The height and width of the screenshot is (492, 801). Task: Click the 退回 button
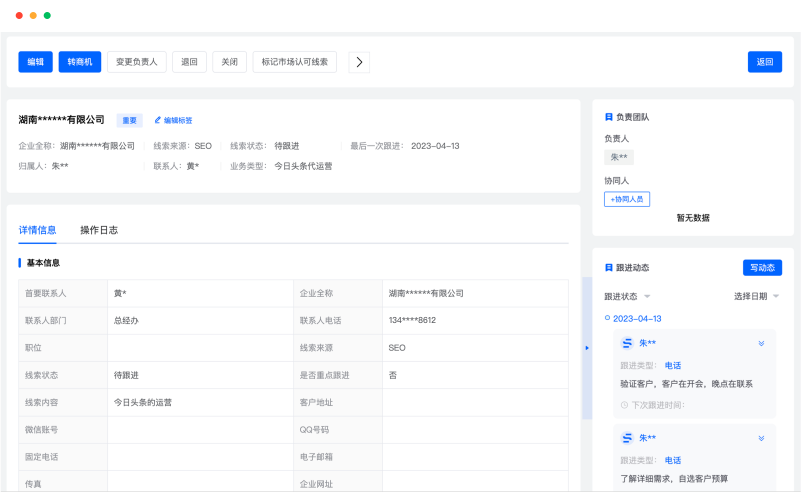tap(189, 62)
